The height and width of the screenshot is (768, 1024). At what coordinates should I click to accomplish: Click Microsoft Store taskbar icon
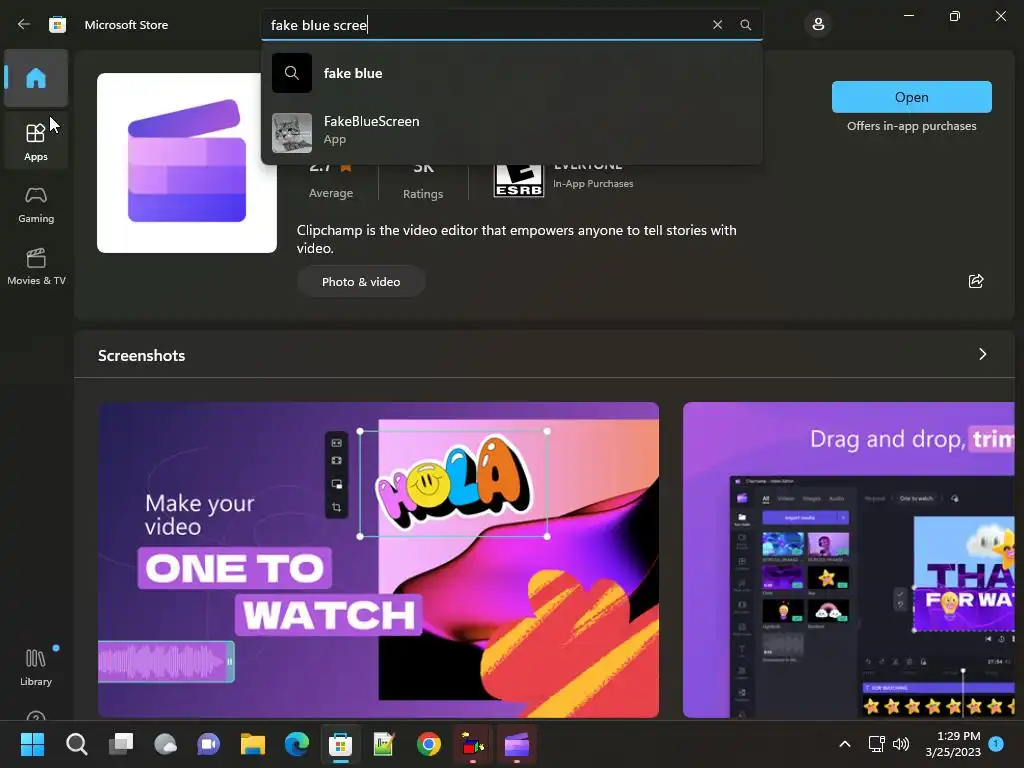(340, 744)
